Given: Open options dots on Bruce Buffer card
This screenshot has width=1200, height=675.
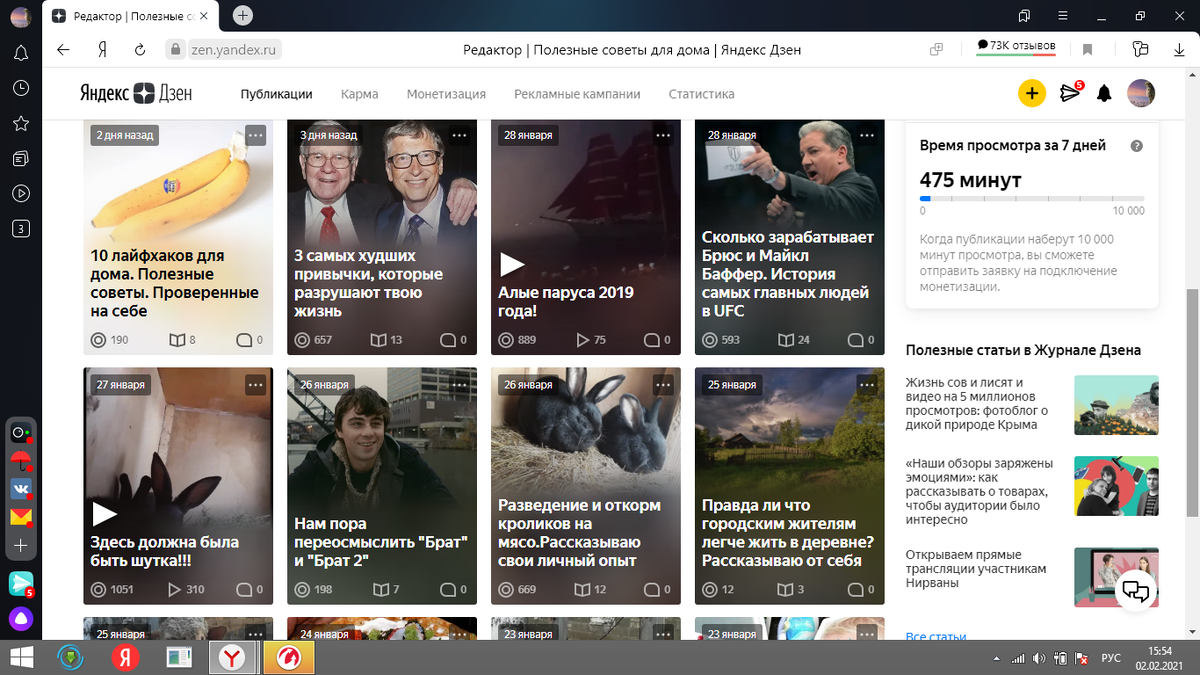Looking at the screenshot, I should click(867, 135).
